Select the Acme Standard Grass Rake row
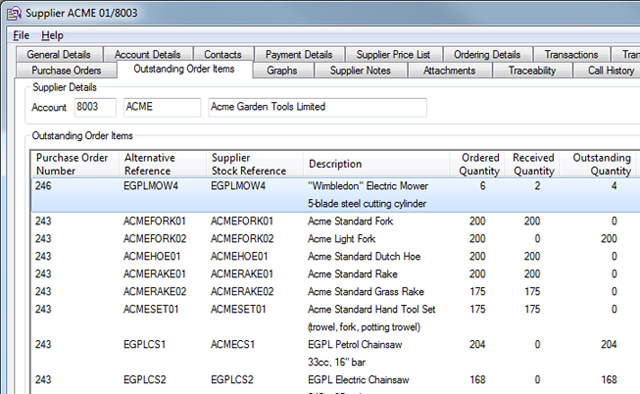 click(336, 292)
